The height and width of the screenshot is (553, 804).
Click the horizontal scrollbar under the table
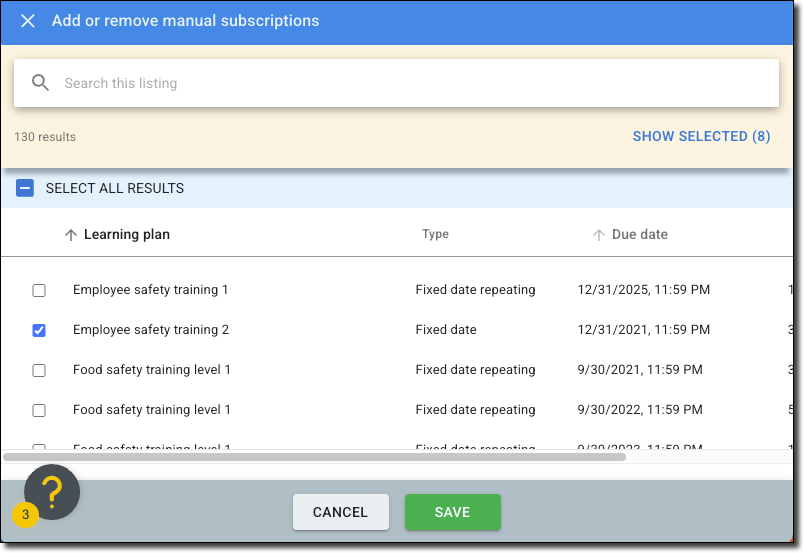pos(314,457)
